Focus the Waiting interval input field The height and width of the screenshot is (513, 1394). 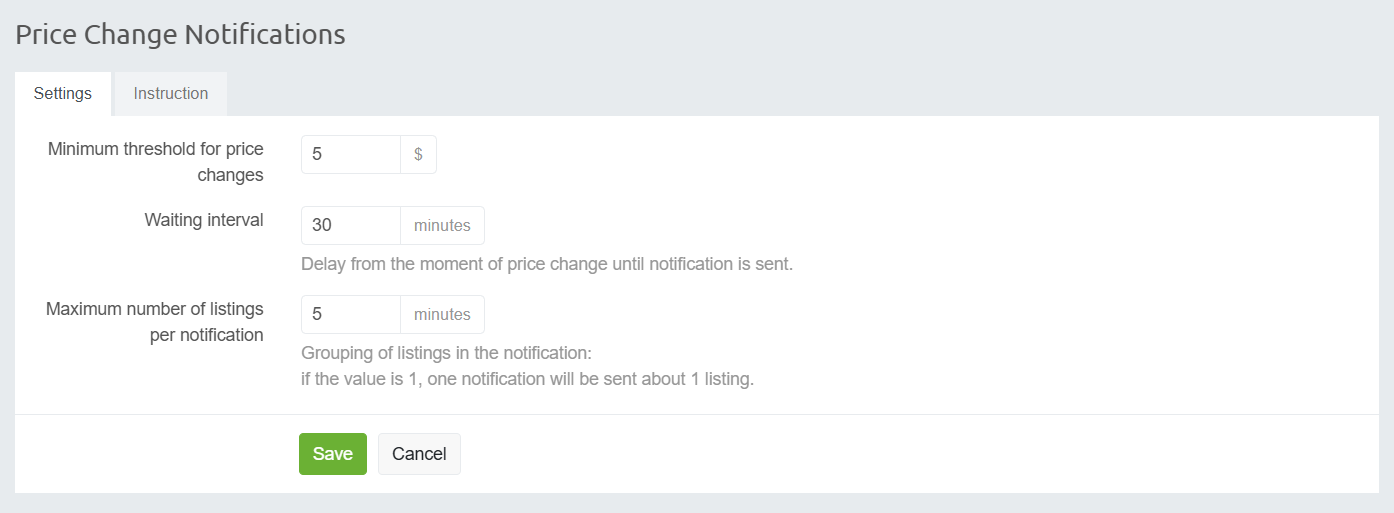(351, 226)
